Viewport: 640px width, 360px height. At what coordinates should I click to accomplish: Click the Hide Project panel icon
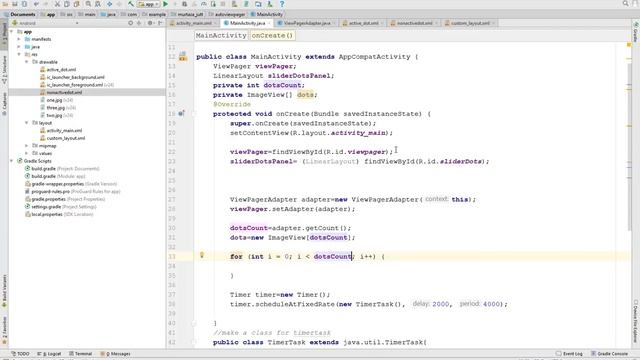coord(160,23)
